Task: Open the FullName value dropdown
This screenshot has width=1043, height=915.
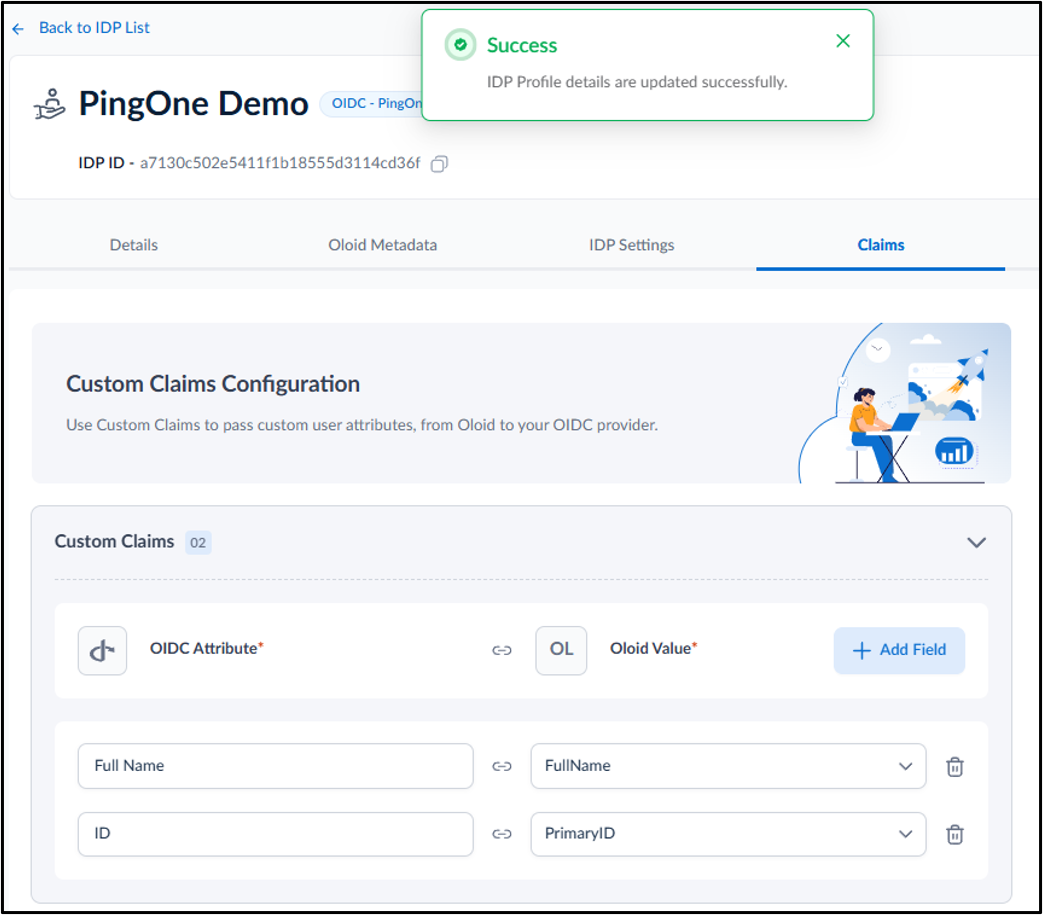Action: (728, 766)
